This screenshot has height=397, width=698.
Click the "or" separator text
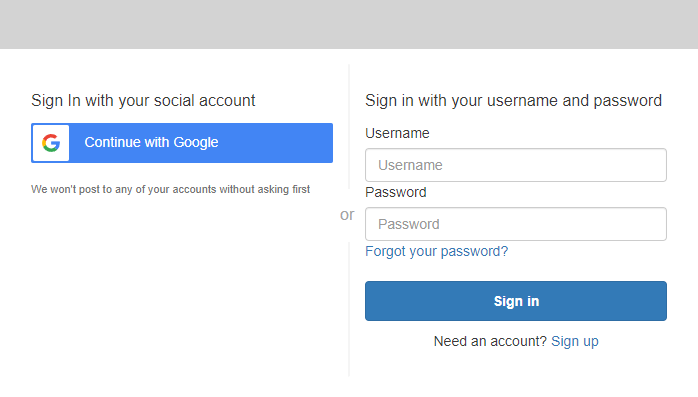pos(347,215)
